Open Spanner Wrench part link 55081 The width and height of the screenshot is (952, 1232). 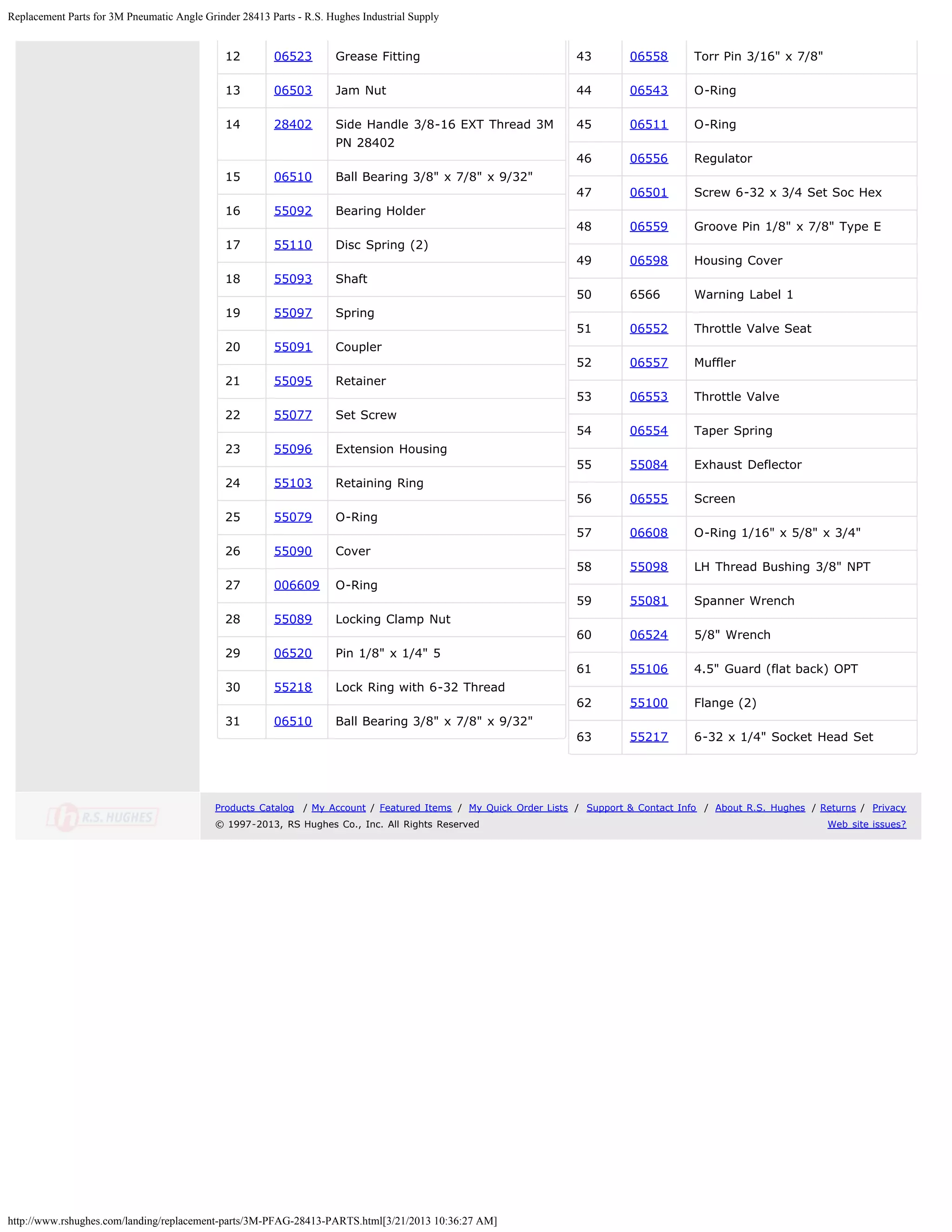[x=648, y=601]
